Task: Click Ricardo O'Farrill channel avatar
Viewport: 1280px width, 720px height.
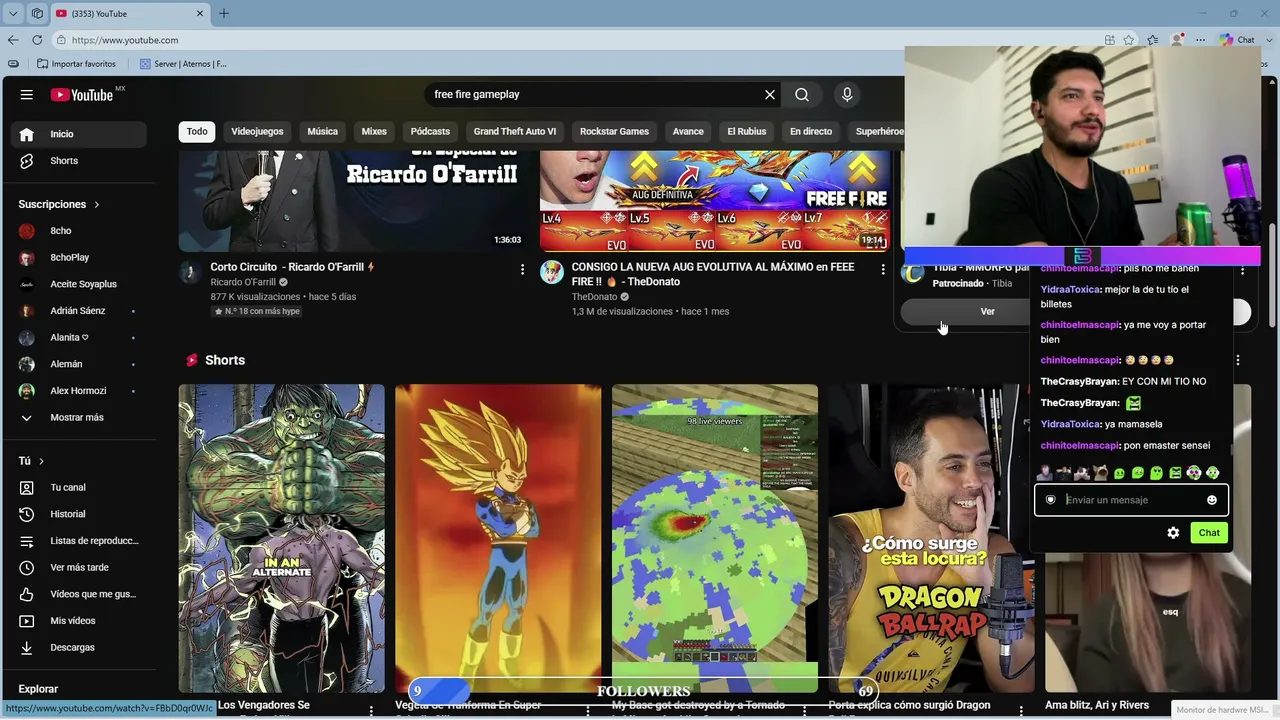Action: 190,272
